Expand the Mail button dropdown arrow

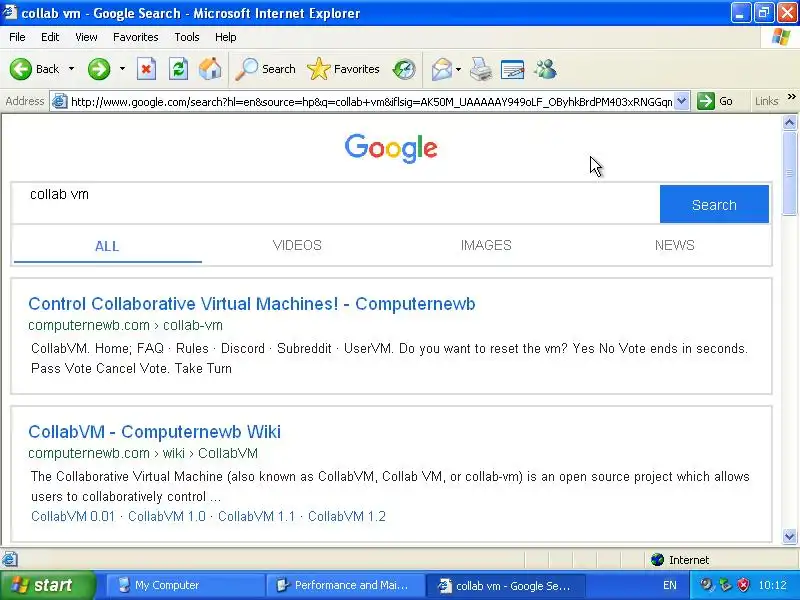pos(458,69)
